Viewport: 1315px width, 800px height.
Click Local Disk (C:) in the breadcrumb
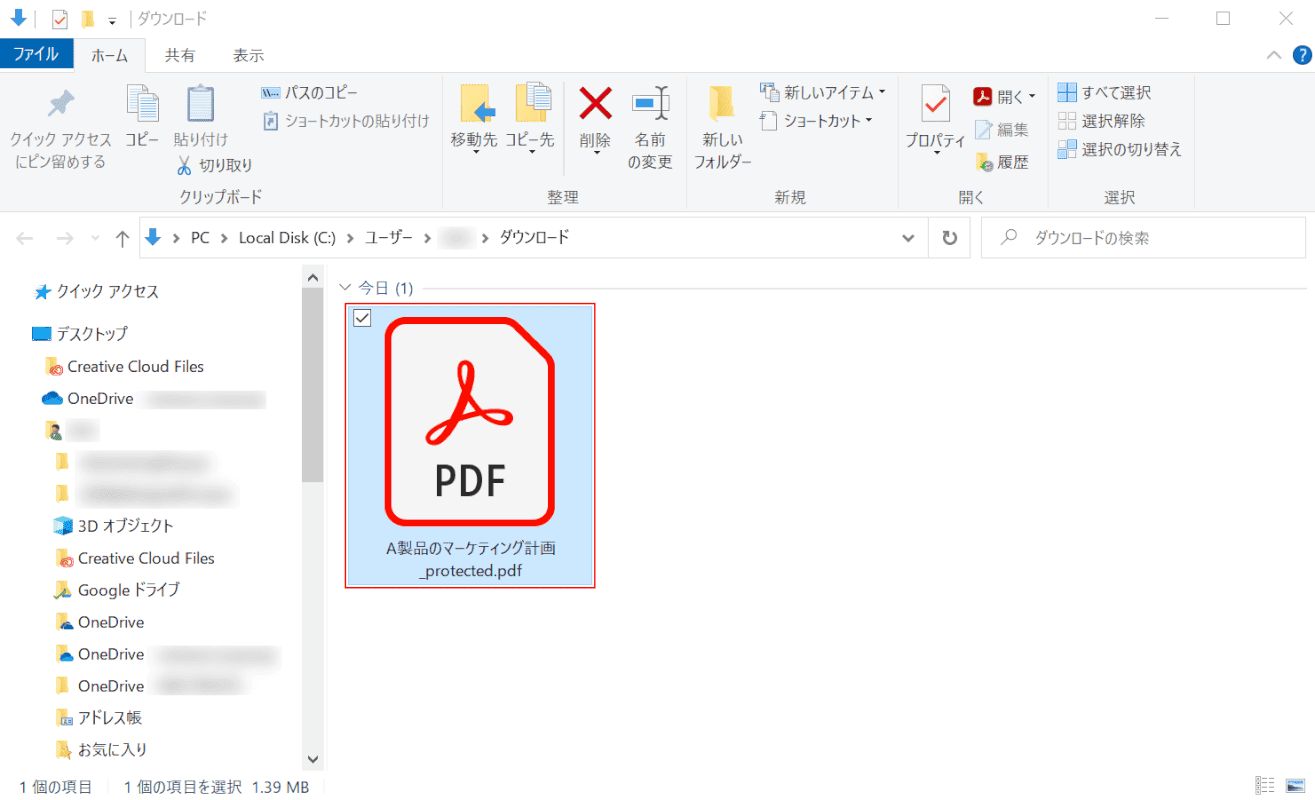point(287,238)
